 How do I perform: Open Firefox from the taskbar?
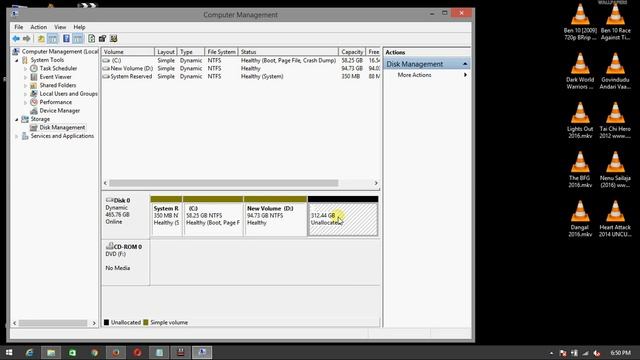click(x=116, y=352)
